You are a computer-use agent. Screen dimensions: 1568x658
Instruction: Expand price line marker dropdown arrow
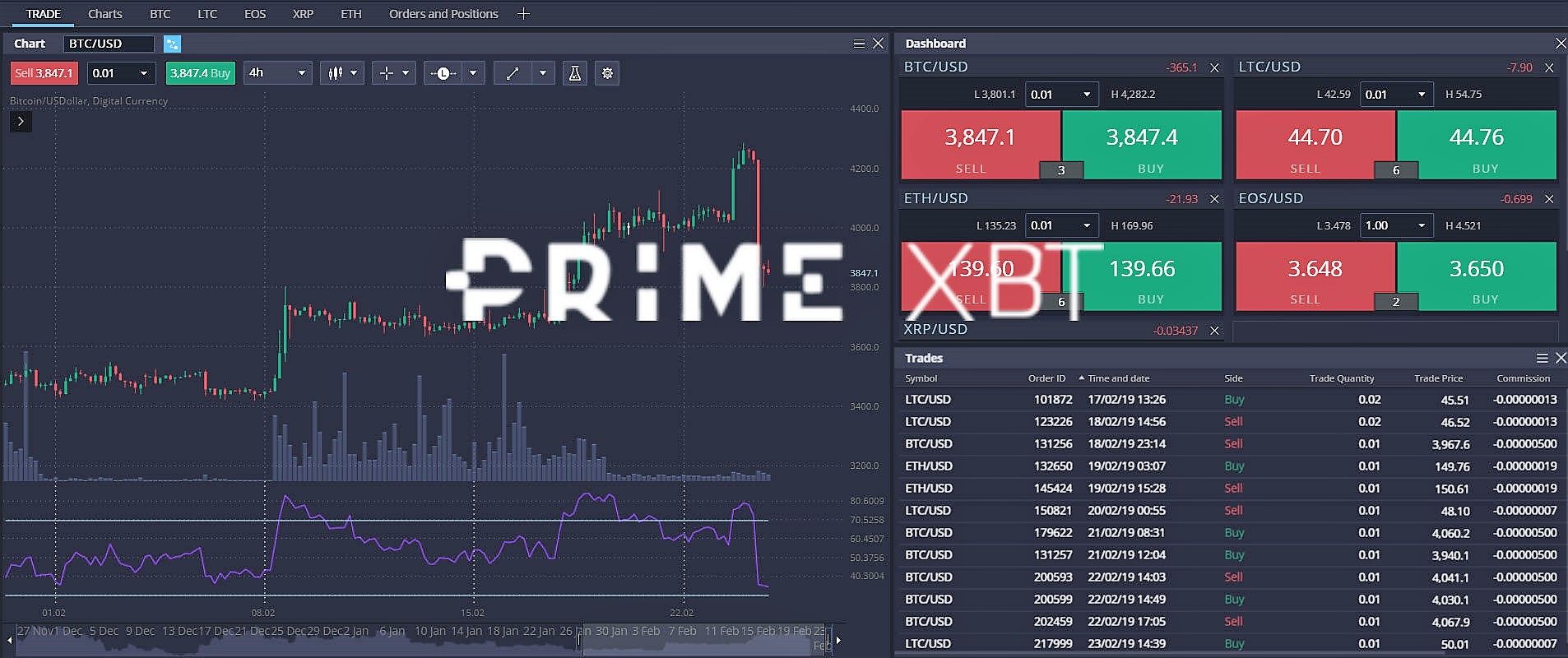click(x=473, y=73)
